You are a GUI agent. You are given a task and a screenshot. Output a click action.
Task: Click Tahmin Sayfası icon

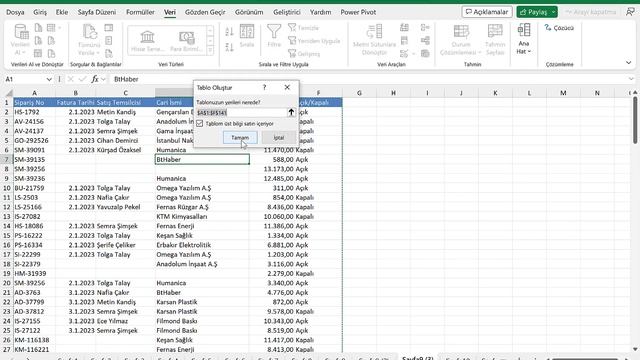[495, 32]
